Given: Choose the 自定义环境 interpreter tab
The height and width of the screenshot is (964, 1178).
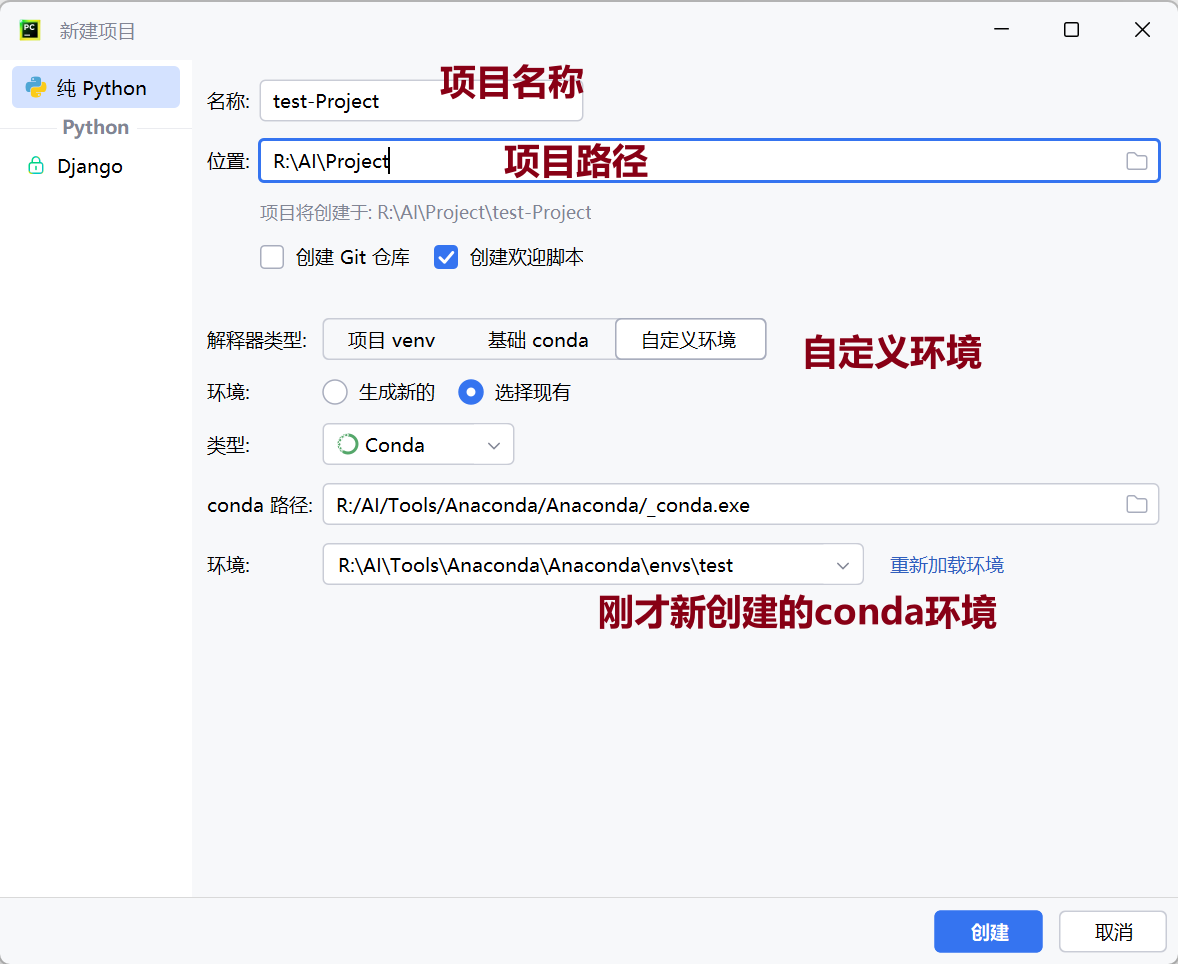Looking at the screenshot, I should [x=689, y=340].
